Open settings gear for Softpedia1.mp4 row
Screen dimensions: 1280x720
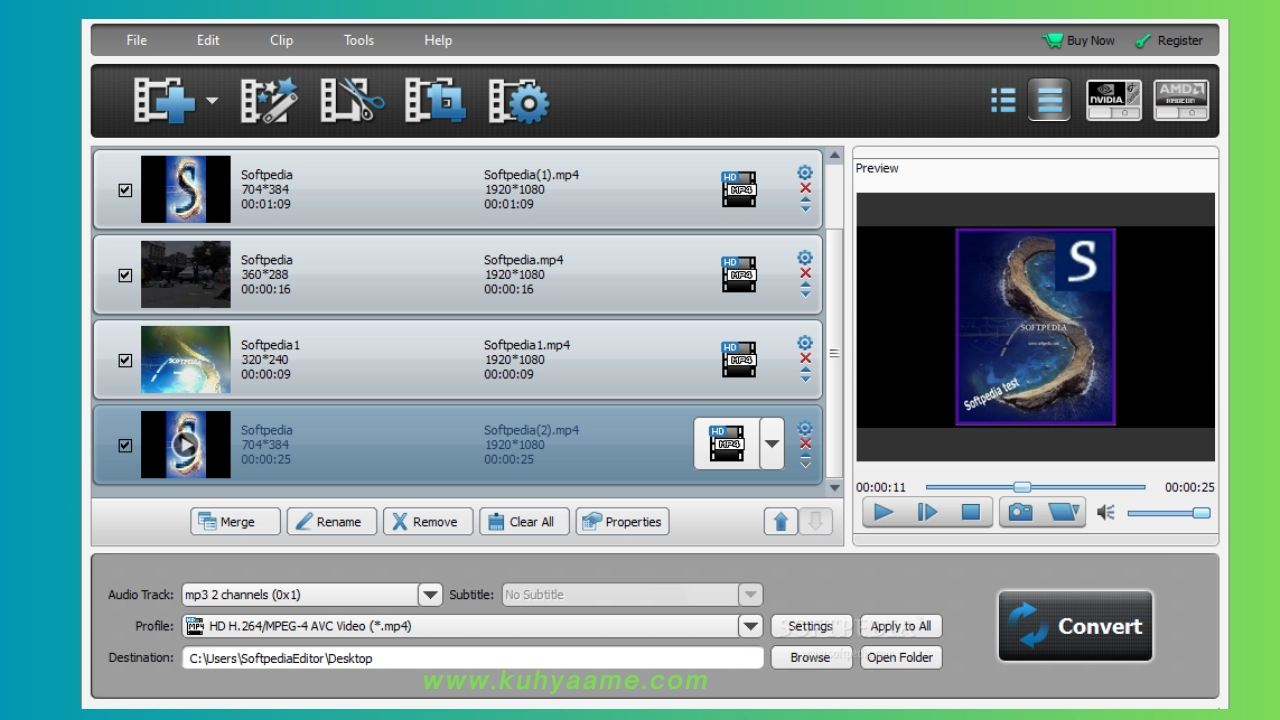[805, 343]
